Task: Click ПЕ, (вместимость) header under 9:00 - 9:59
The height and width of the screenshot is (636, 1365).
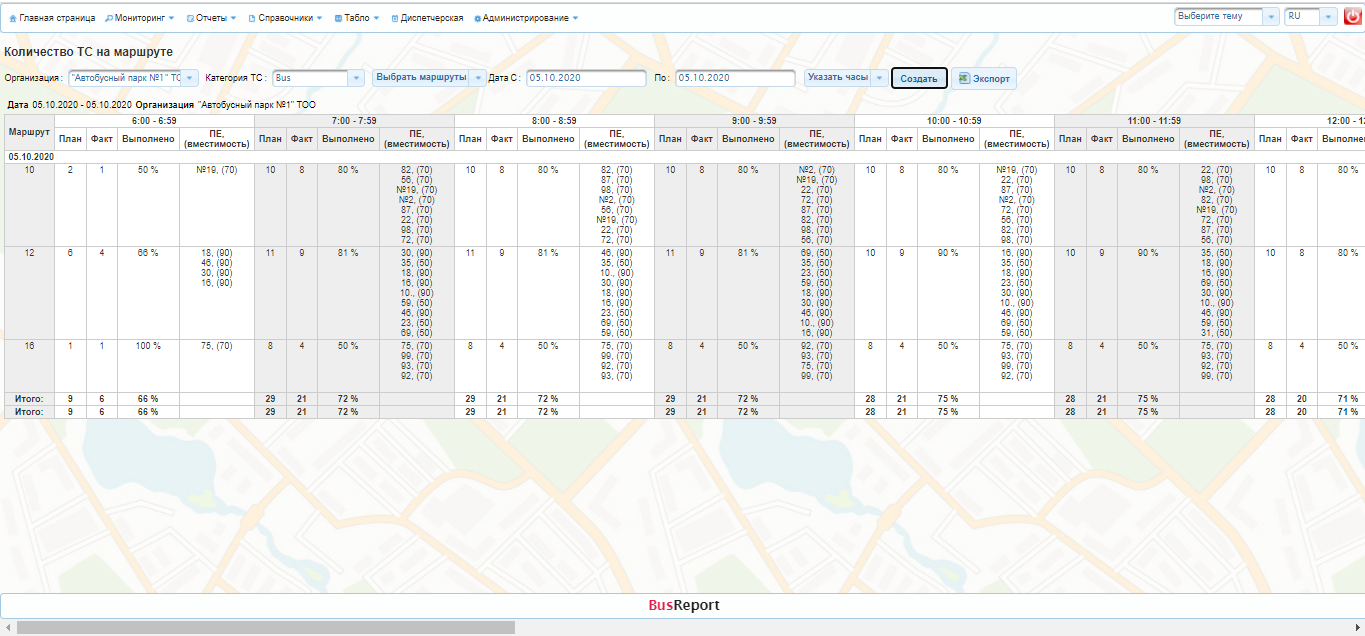Action: click(816, 139)
